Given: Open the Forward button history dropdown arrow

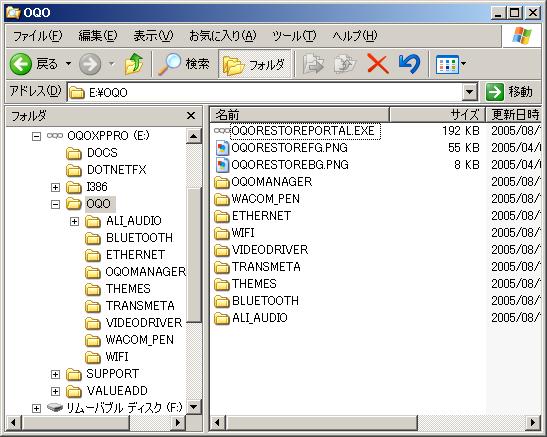Looking at the screenshot, I should [111, 64].
